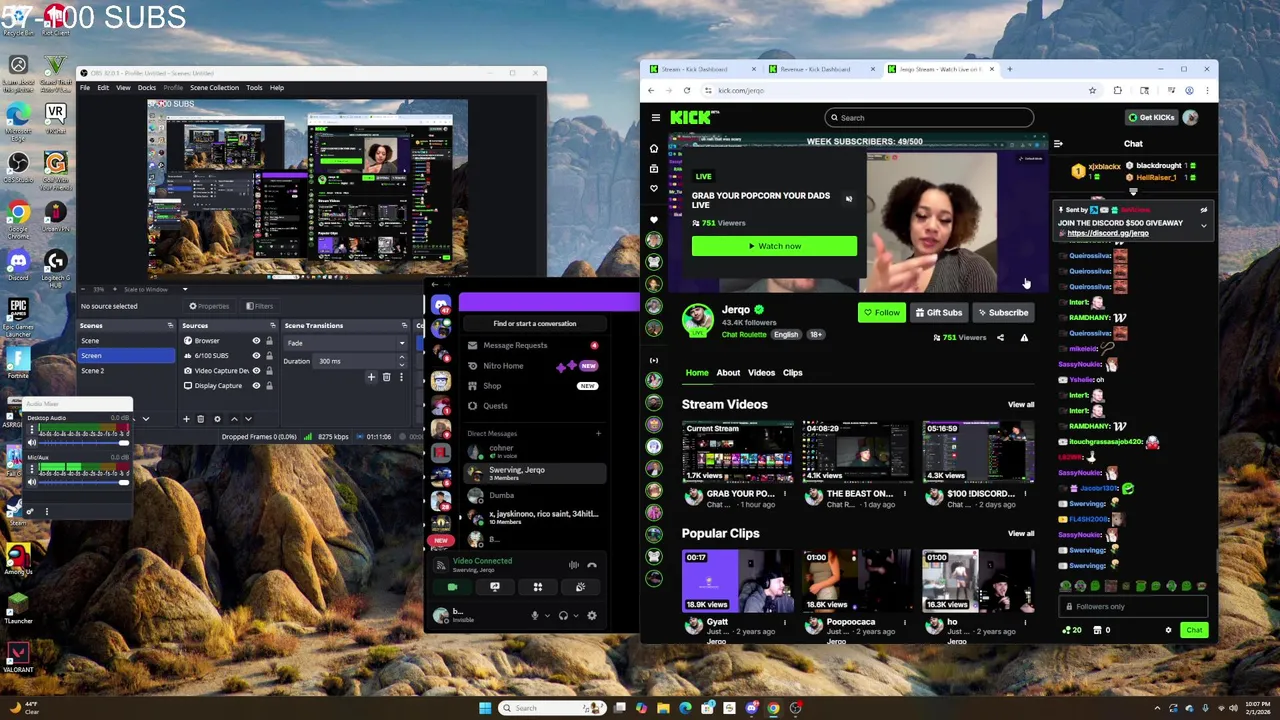Adjust the Desktop Audio volume slider
This screenshot has height=720, width=1280.
[x=85, y=443]
